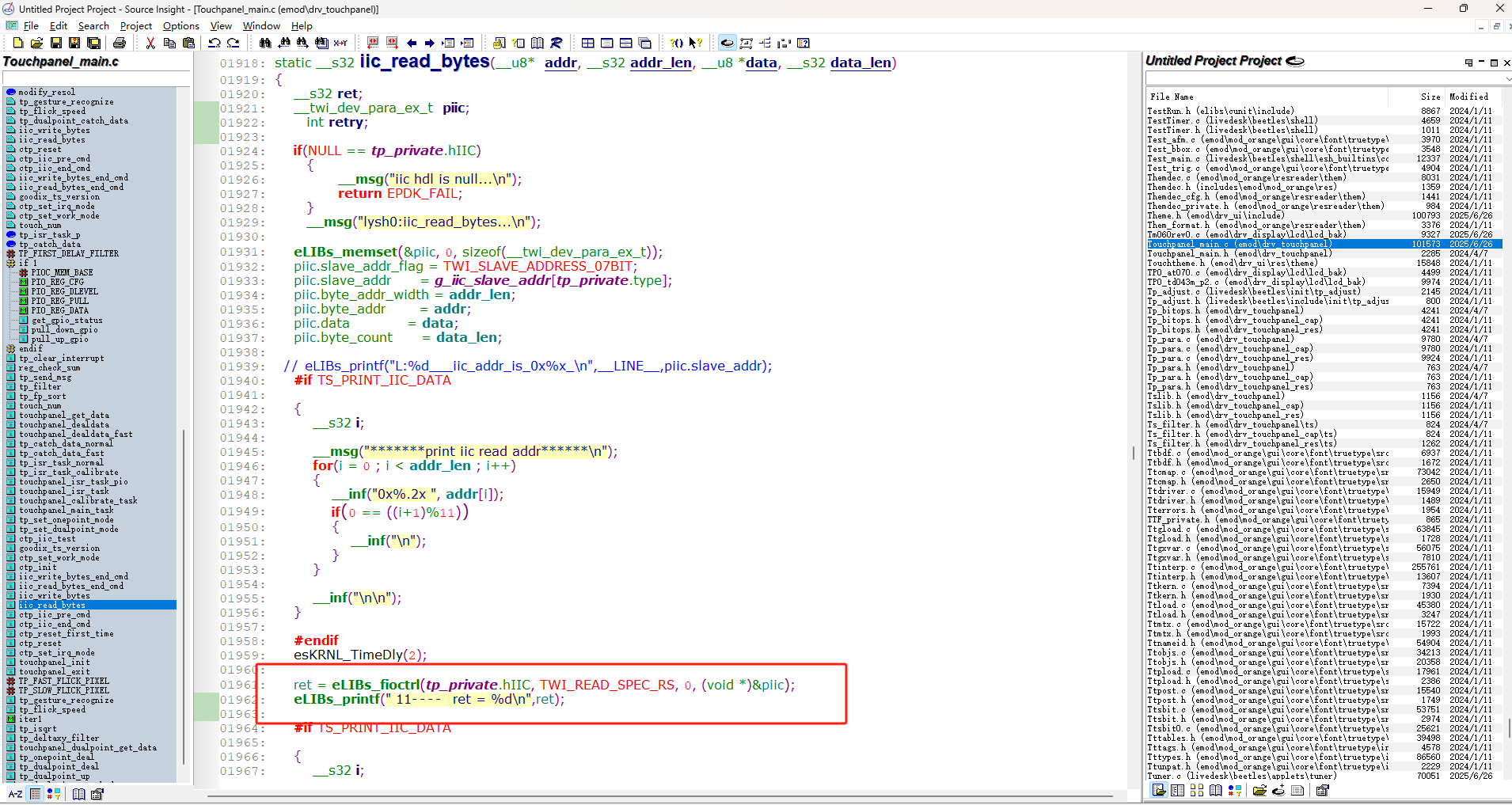1512x805 pixels.
Task: Click the Search binoculars icon
Action: pos(265,43)
